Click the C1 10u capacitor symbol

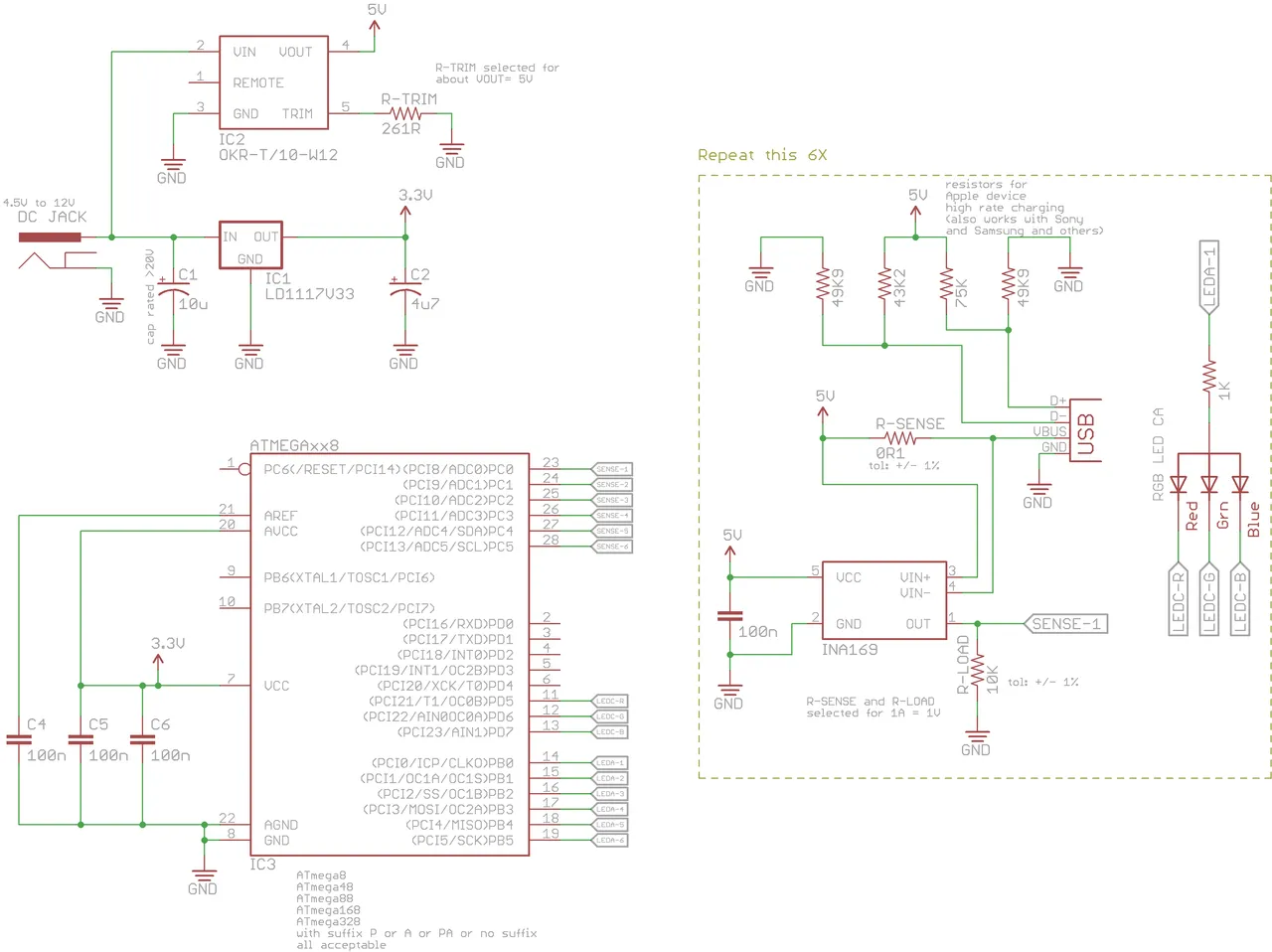[x=173, y=290]
